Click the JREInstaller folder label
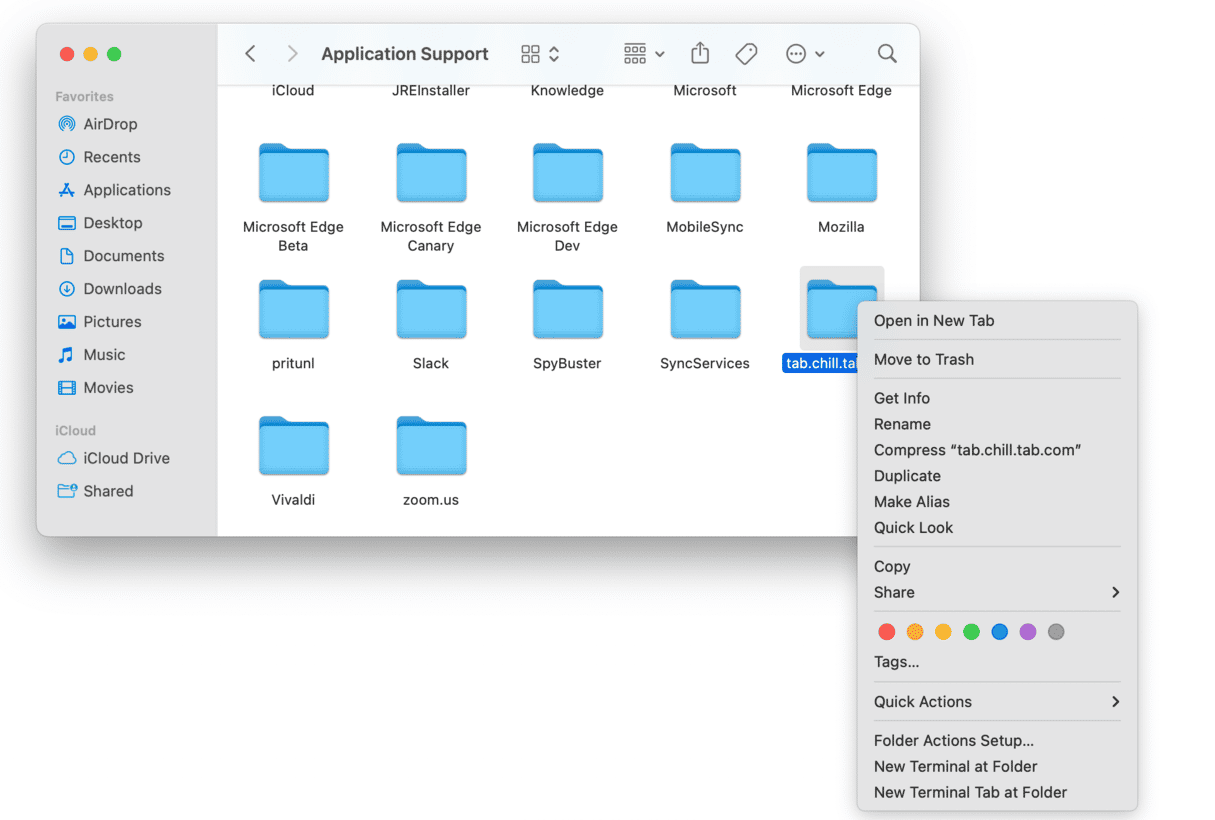 431,90
